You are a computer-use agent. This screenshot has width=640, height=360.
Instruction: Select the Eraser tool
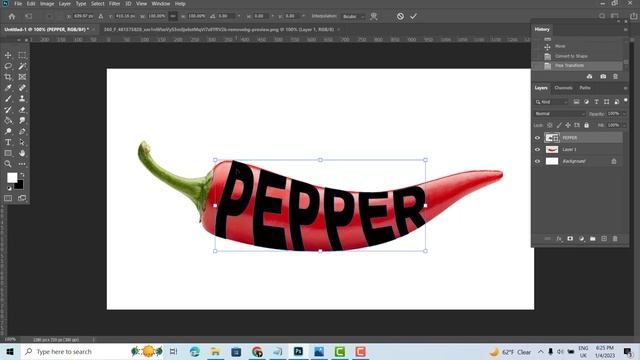(x=22, y=109)
